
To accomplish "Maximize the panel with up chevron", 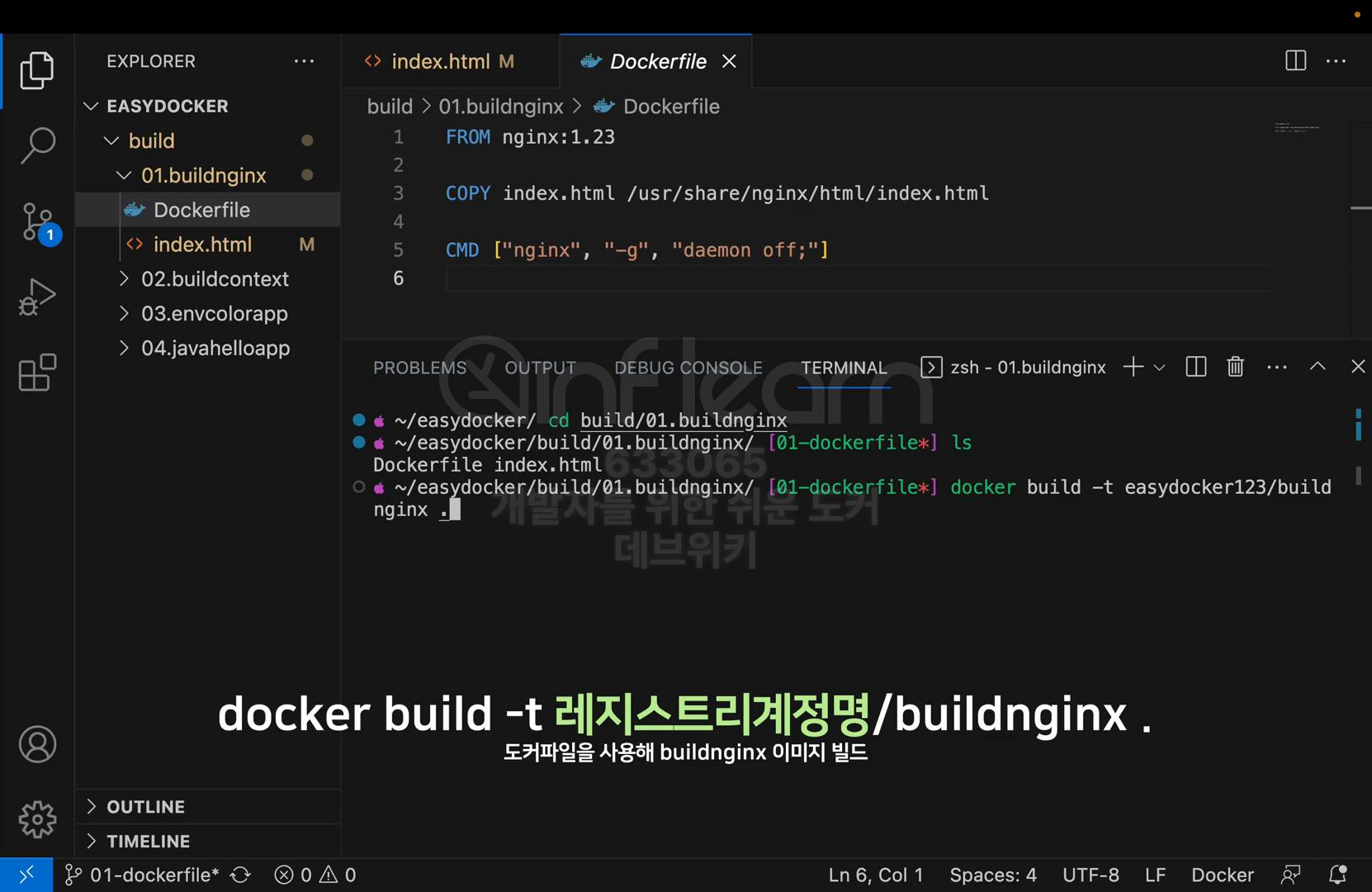I will click(x=1318, y=366).
